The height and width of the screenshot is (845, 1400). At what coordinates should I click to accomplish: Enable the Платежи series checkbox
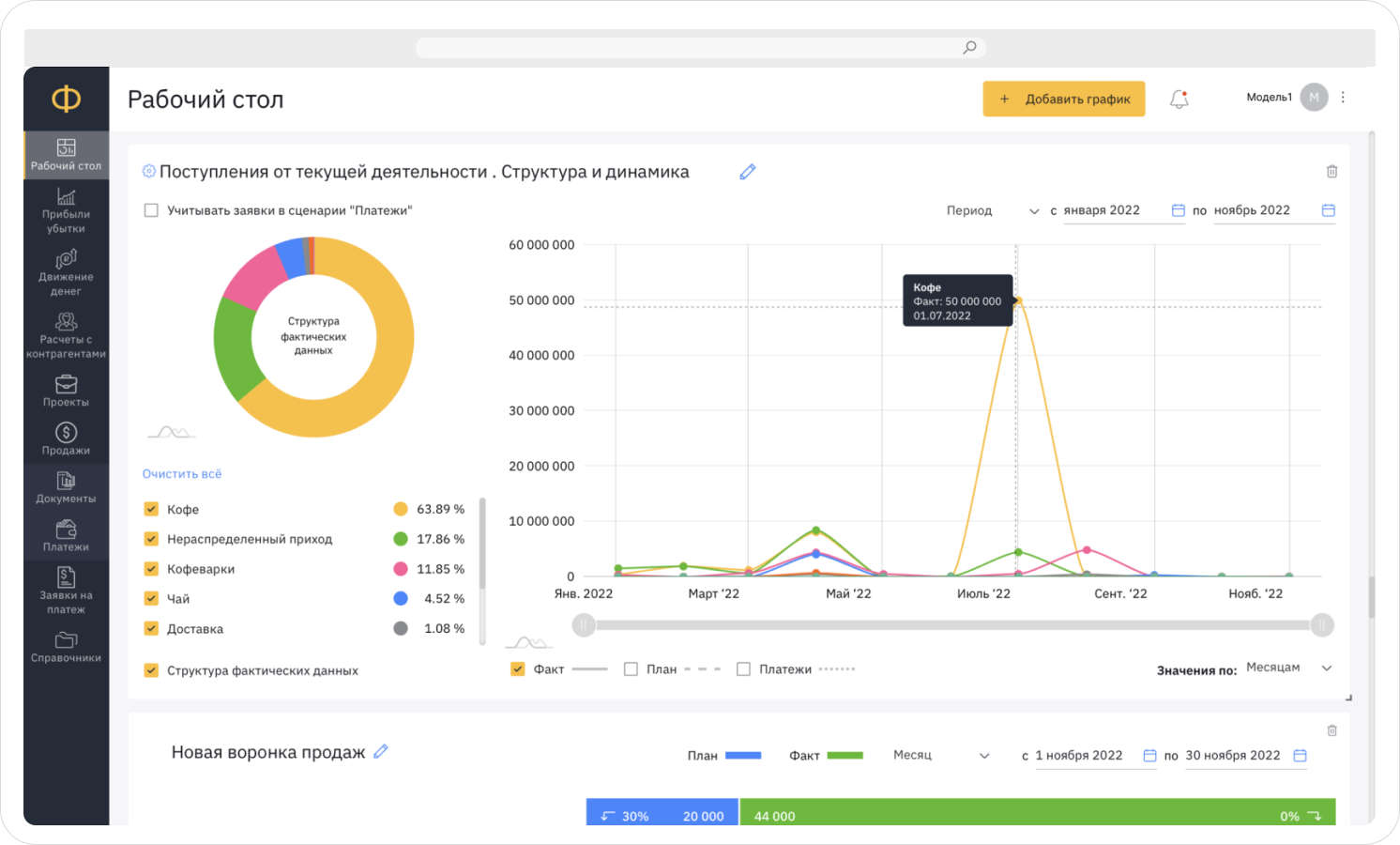click(743, 669)
